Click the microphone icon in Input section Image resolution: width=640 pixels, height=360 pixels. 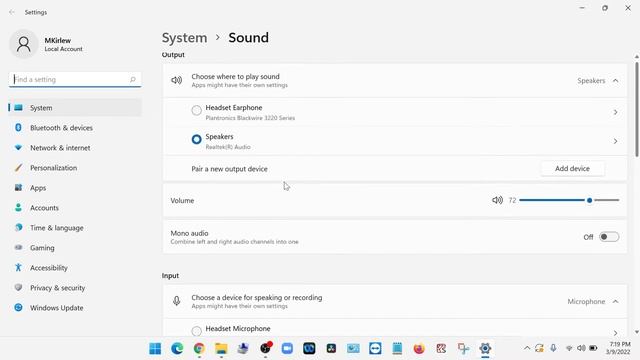coord(176,301)
